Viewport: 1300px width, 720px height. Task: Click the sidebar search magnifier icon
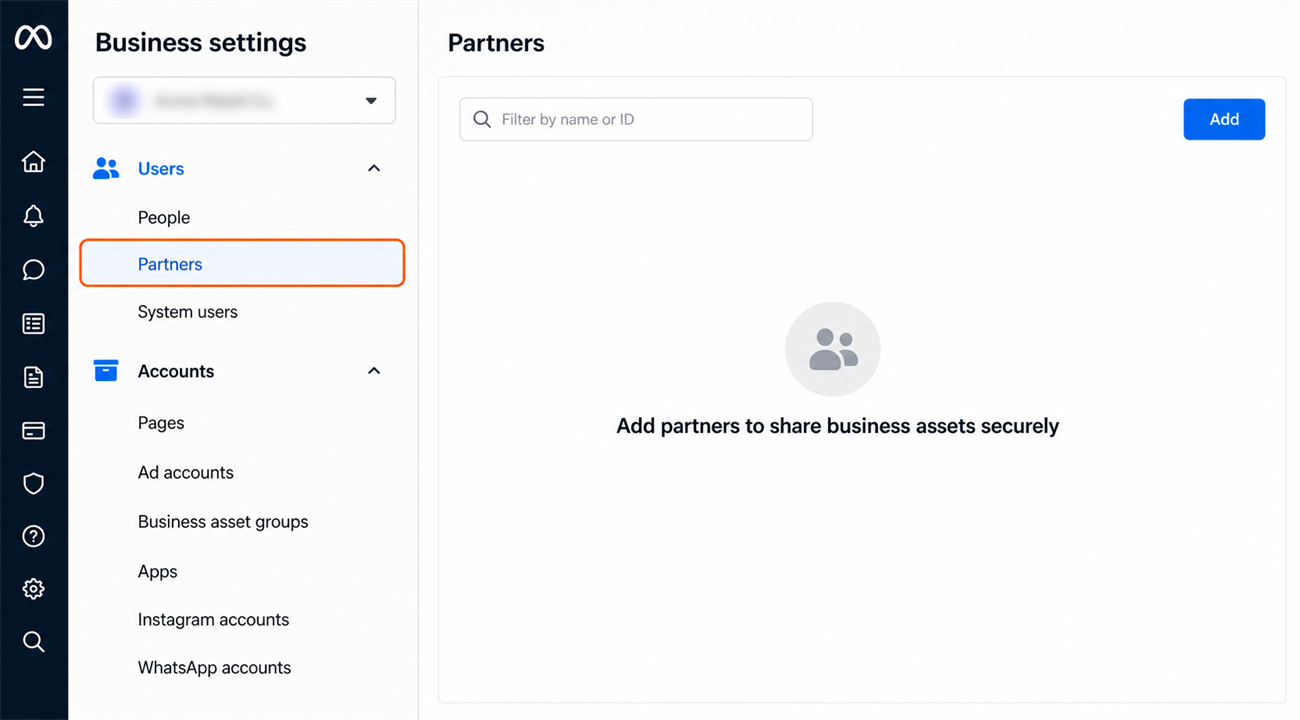pyautogui.click(x=33, y=642)
